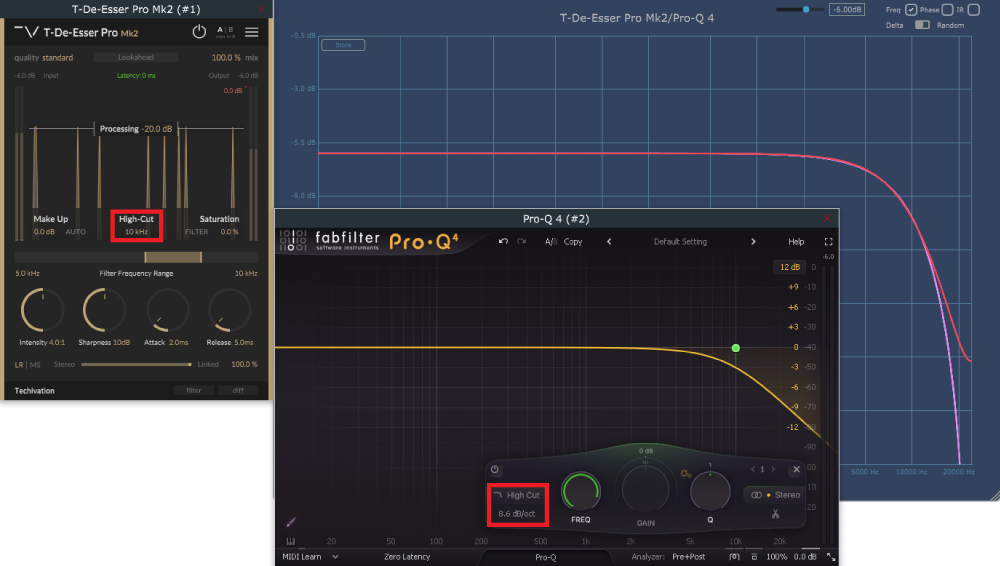
Task: Click the -6.00dB level input field
Action: pos(847,10)
